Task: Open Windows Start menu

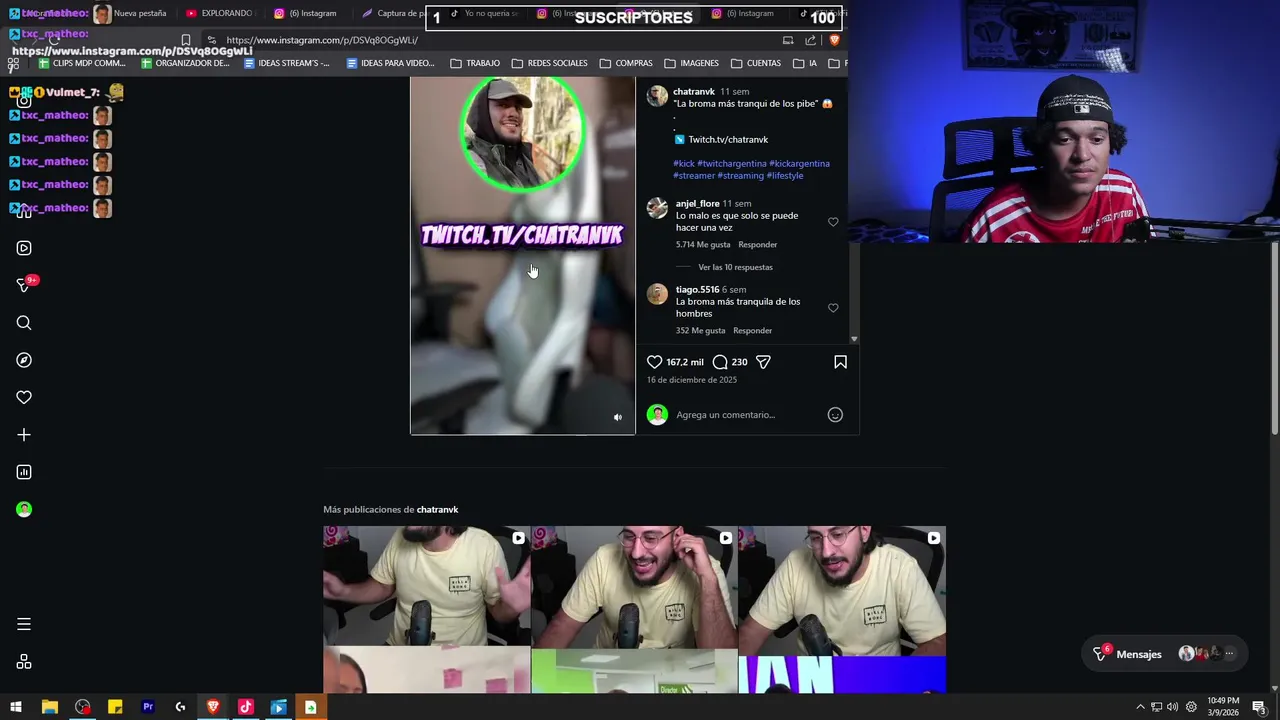Action: point(16,707)
